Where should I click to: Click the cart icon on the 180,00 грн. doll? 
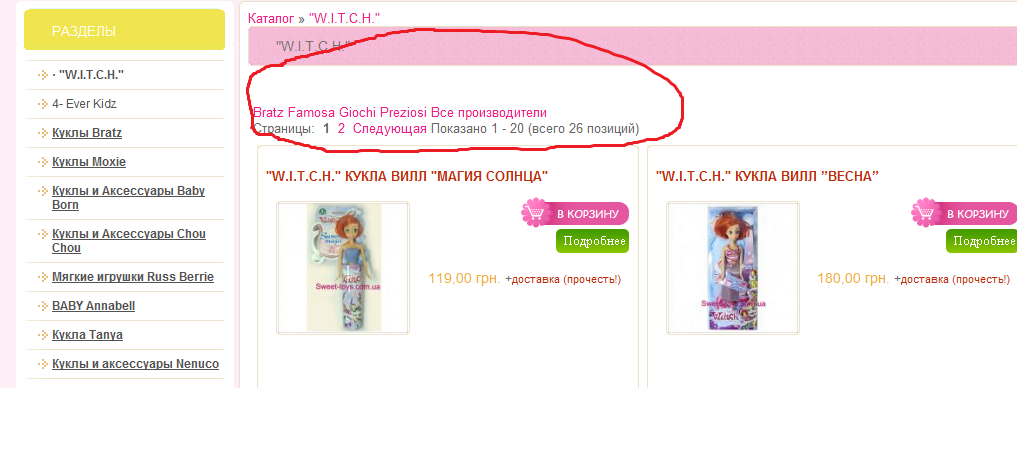pos(926,212)
